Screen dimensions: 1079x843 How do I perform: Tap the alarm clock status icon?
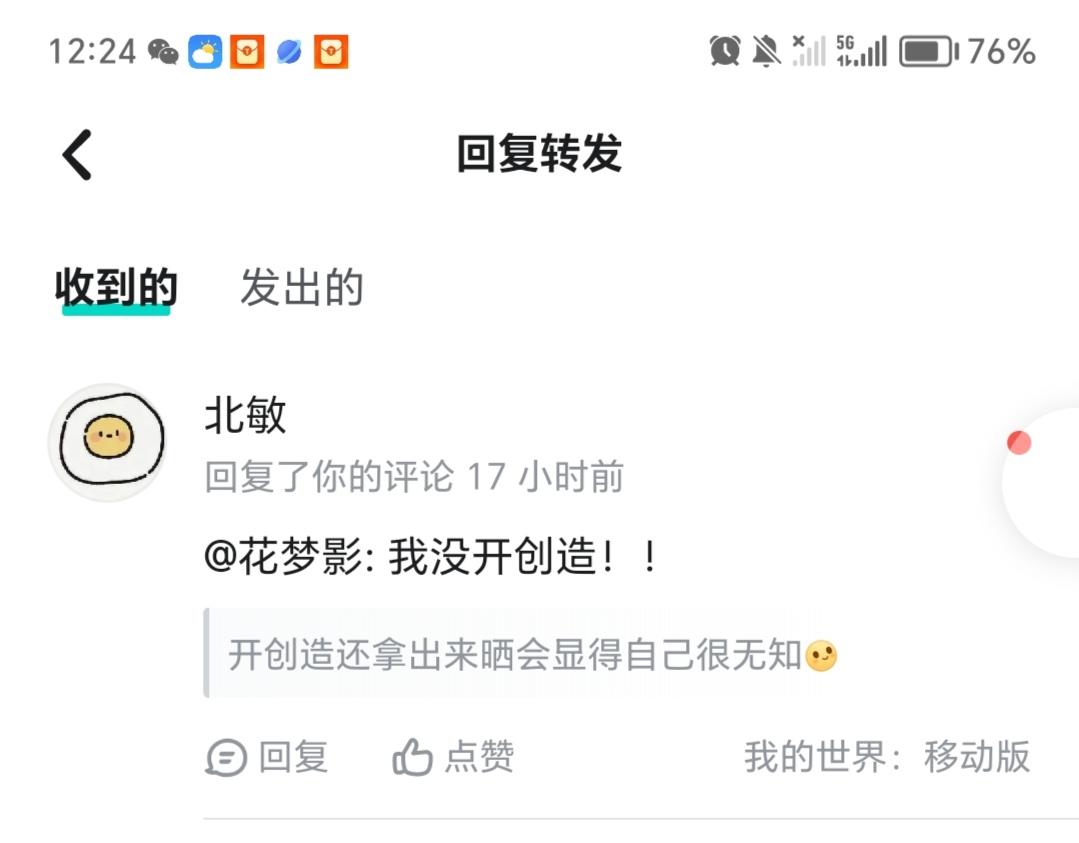(x=725, y=51)
